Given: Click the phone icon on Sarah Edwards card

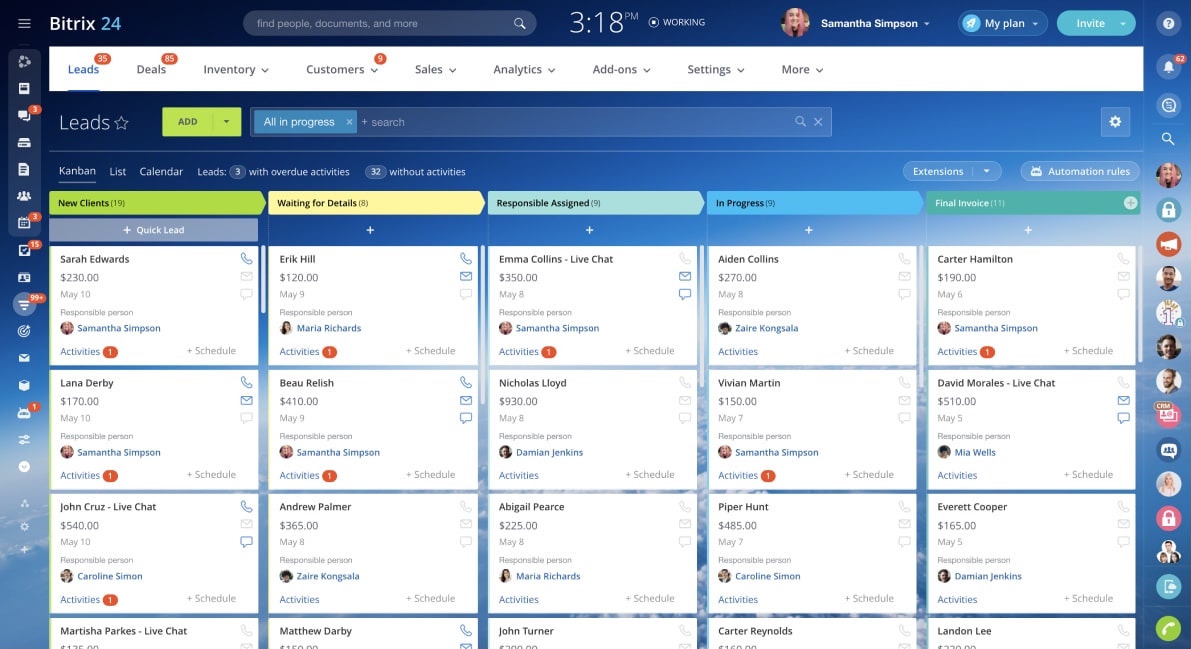Looking at the screenshot, I should pos(246,258).
